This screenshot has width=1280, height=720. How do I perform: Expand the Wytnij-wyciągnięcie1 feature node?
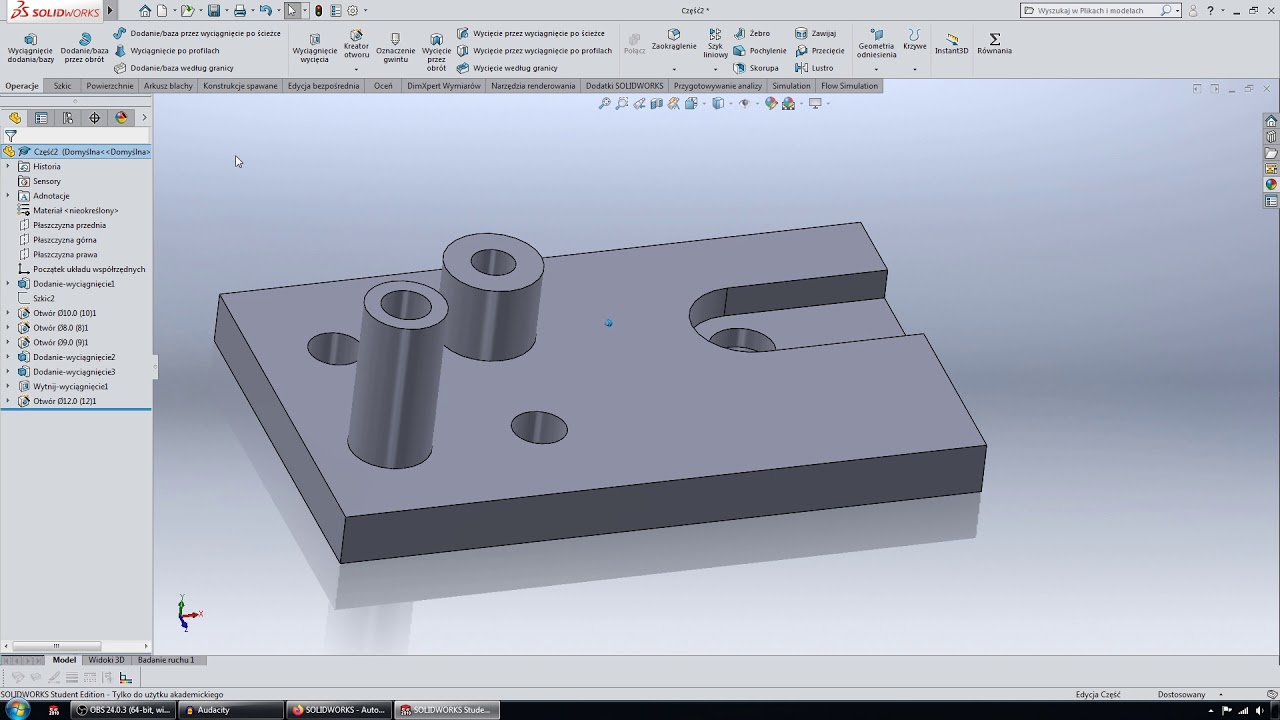(x=8, y=386)
